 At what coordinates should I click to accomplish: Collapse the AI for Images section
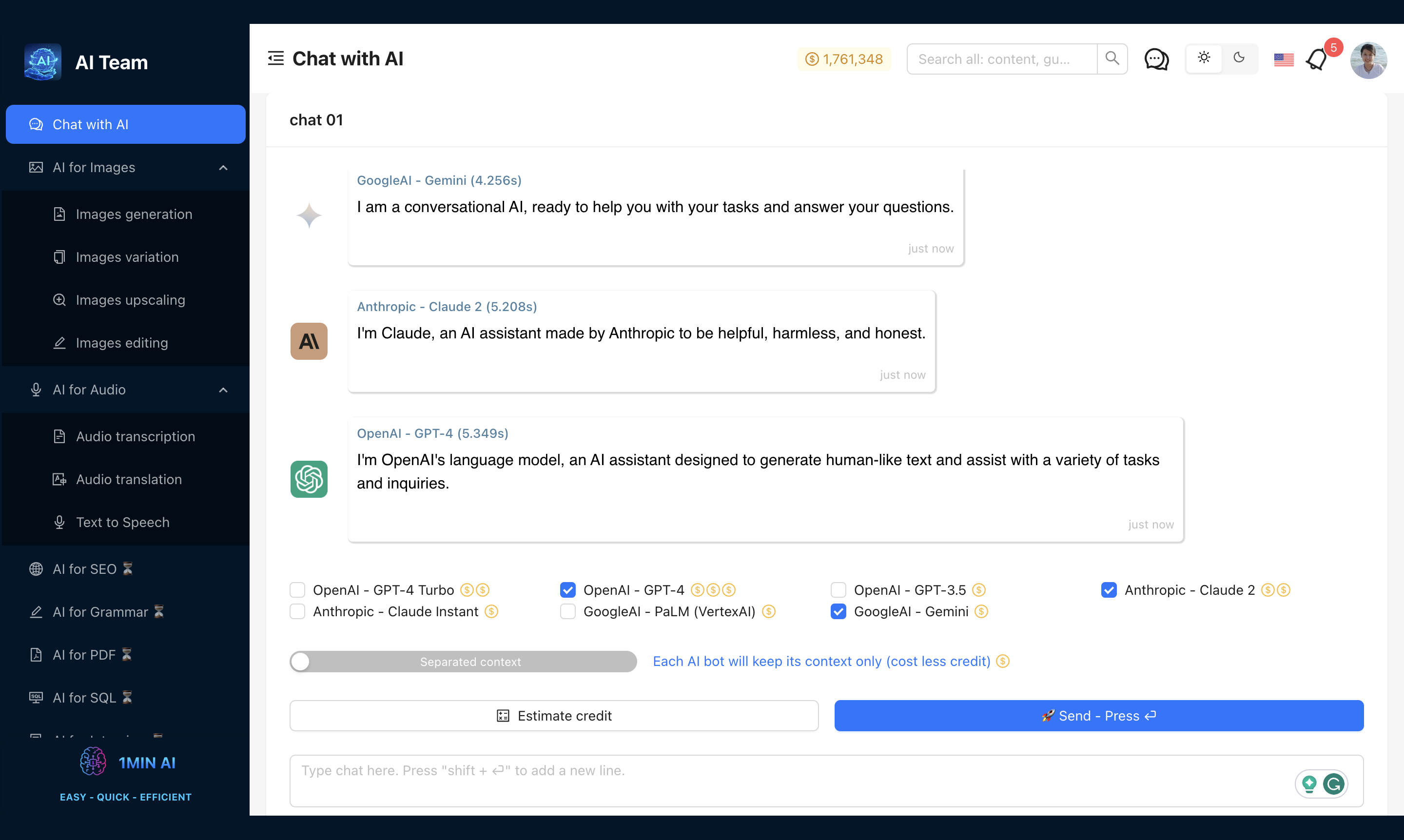coord(223,168)
